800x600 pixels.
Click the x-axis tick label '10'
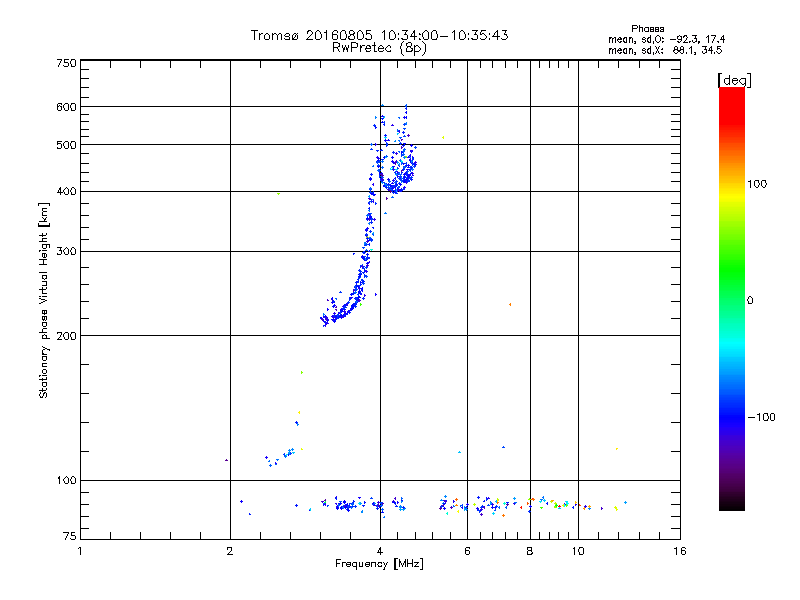[578, 551]
